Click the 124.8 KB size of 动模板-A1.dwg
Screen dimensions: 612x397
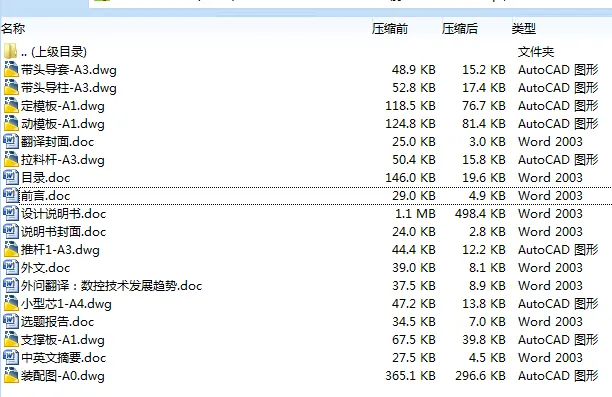[x=410, y=124]
